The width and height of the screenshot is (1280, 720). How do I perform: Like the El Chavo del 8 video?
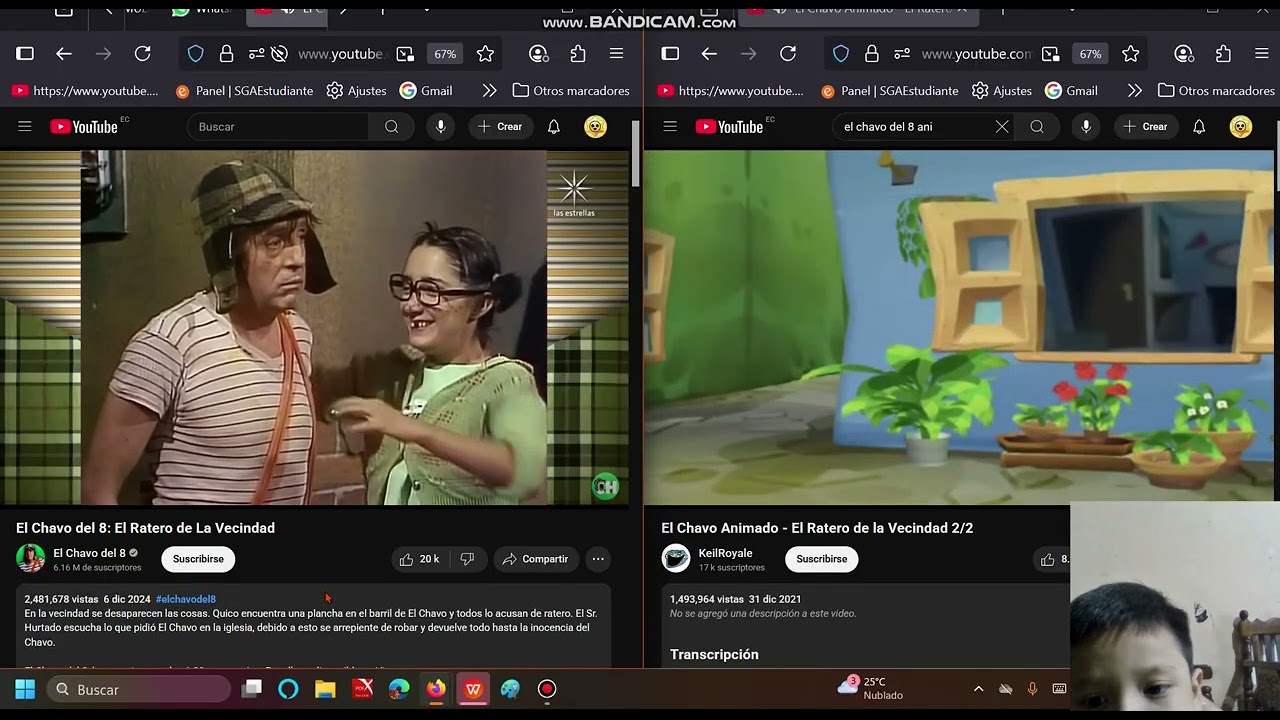click(419, 559)
